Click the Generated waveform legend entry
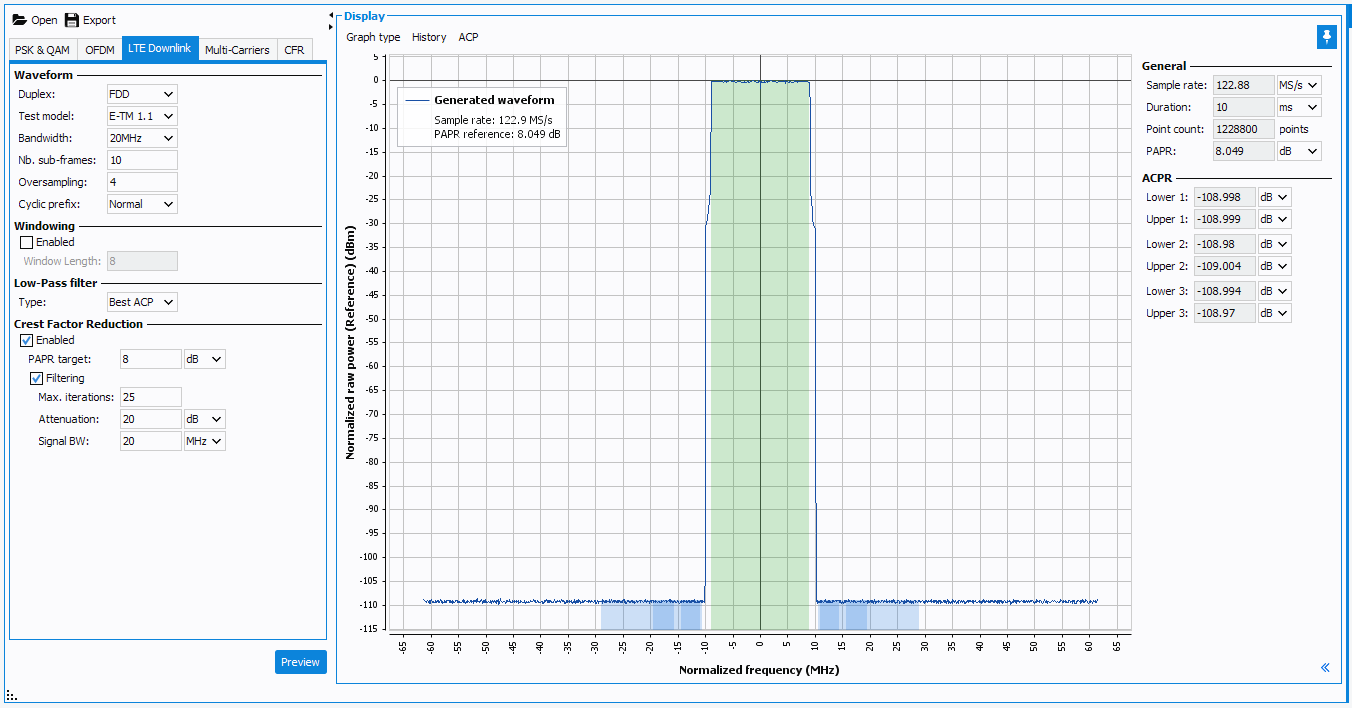1352x708 pixels. click(x=494, y=100)
